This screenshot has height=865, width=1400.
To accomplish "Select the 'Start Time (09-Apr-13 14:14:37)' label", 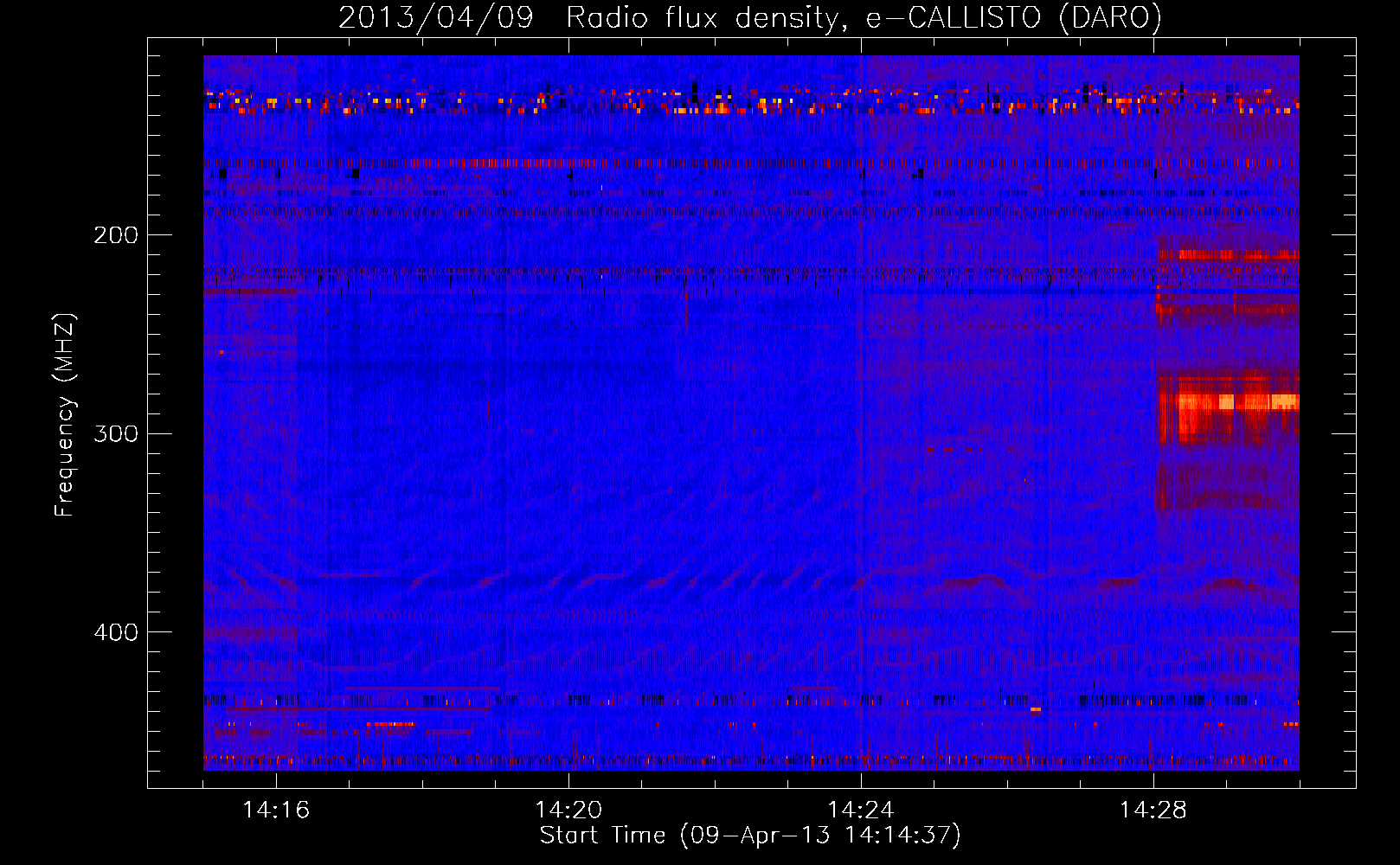I will tap(750, 836).
